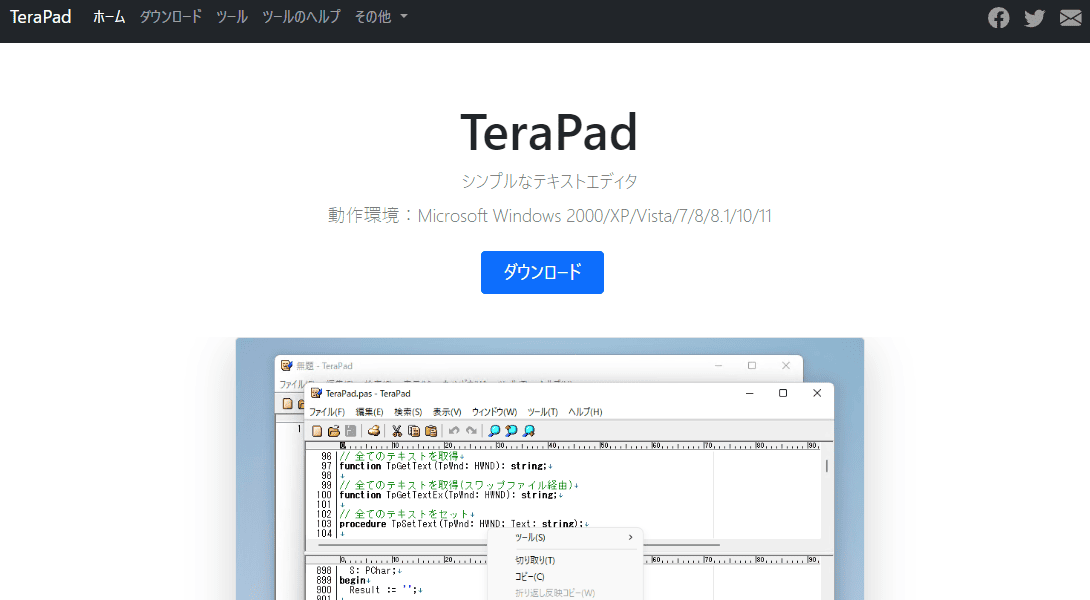This screenshot has width=1090, height=600.
Task: Open 編集(E) menu in TeraPad.pas window
Action: click(x=369, y=412)
